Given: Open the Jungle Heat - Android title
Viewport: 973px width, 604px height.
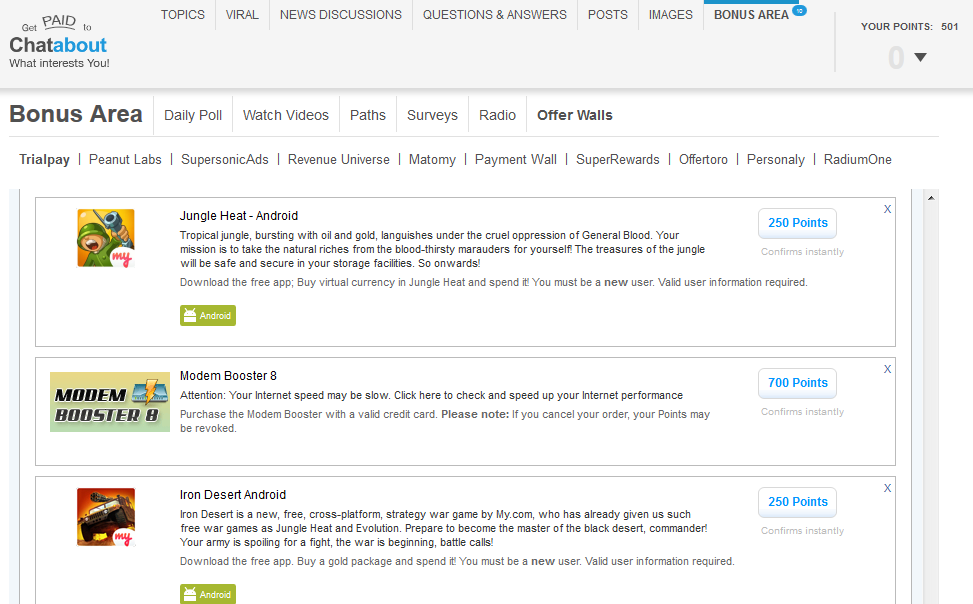Looking at the screenshot, I should [239, 215].
